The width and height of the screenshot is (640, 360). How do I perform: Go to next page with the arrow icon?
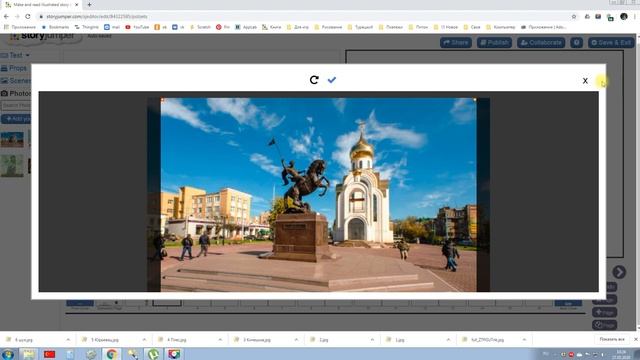pos(619,272)
